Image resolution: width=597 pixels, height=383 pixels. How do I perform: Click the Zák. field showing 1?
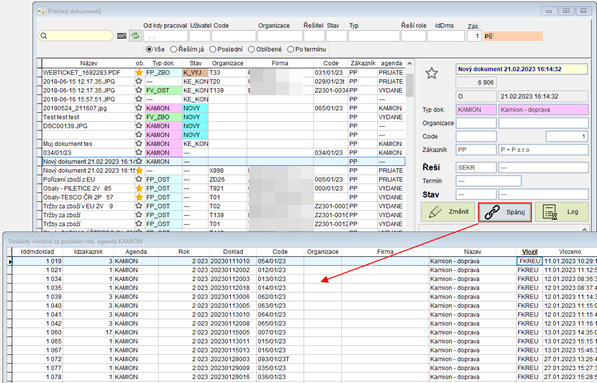pyautogui.click(x=474, y=36)
